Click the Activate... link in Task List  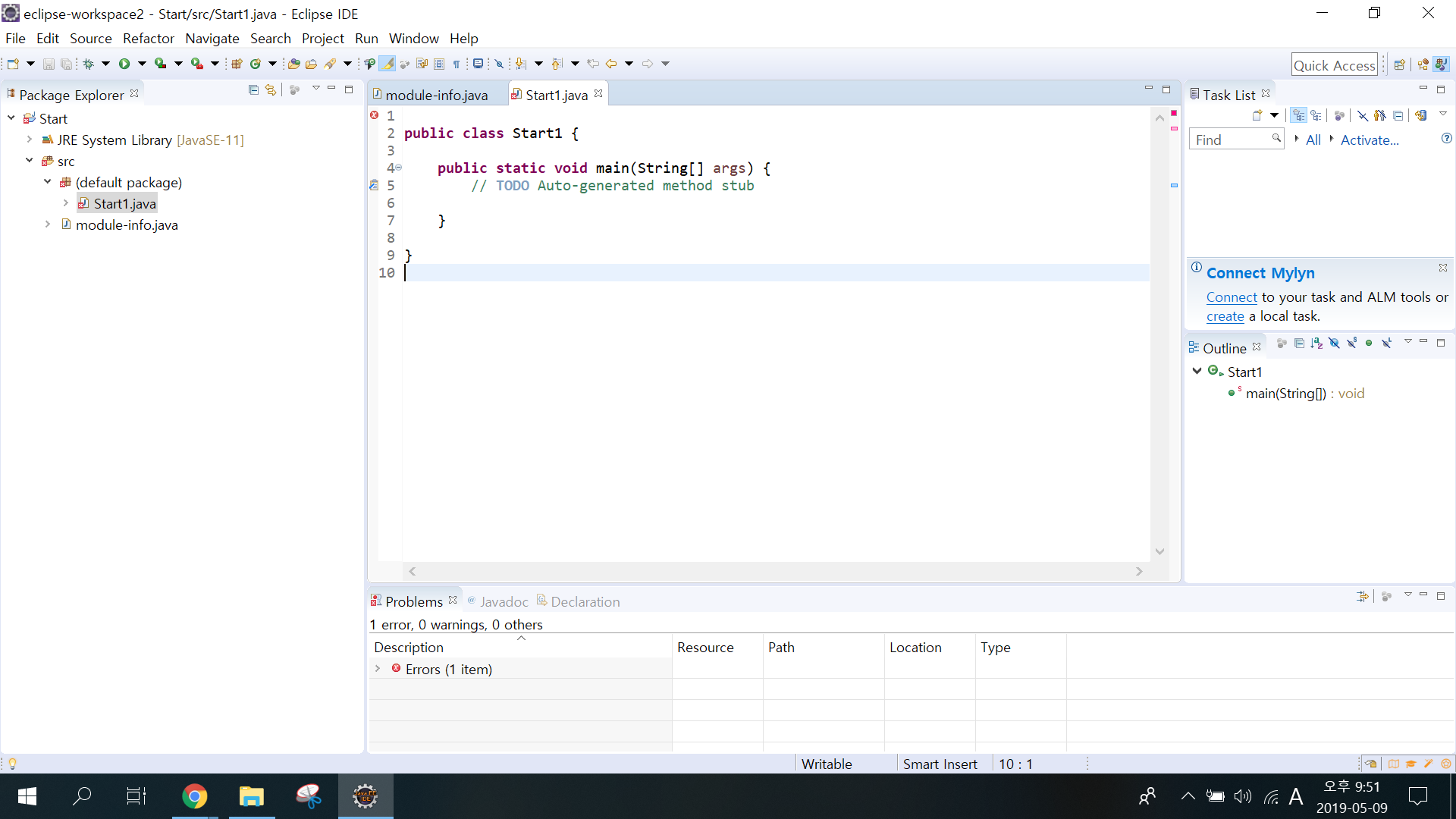(1369, 140)
